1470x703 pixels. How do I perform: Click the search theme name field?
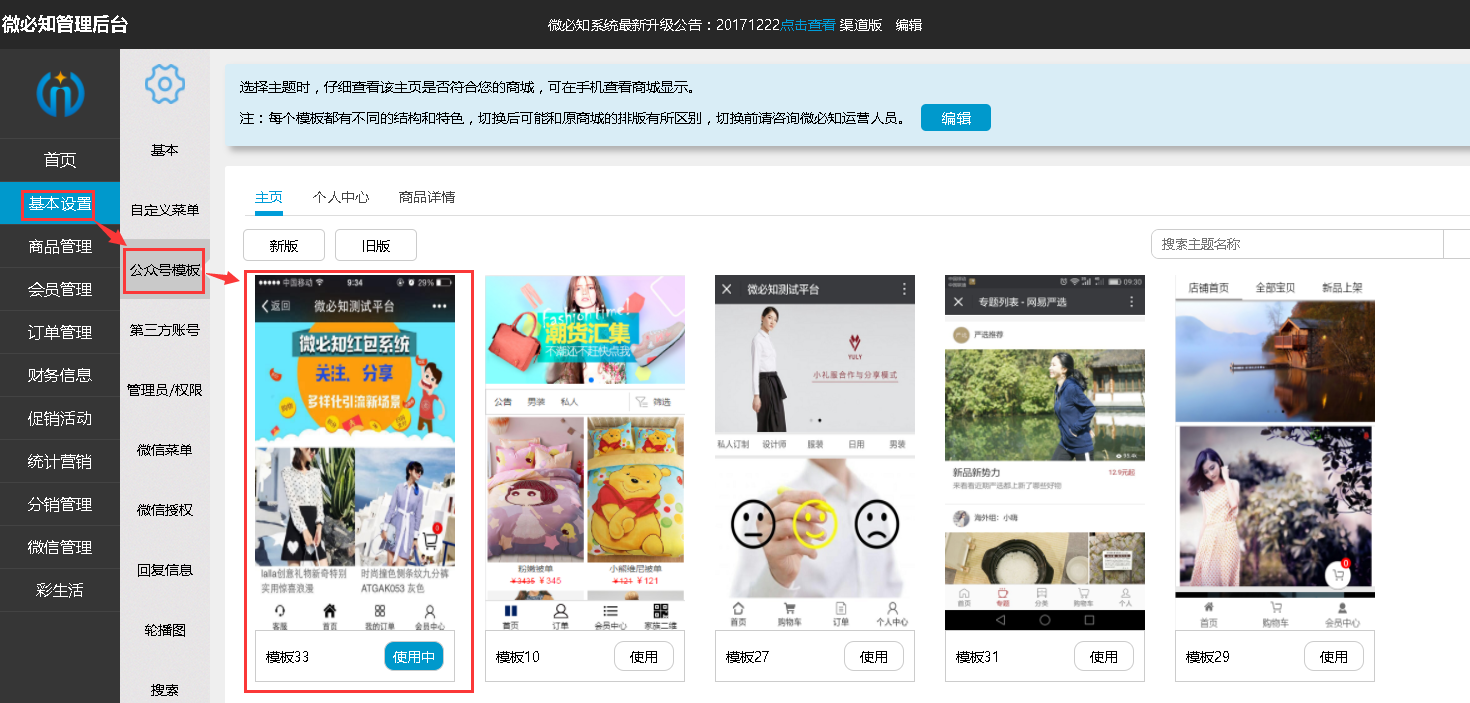[x=1297, y=244]
